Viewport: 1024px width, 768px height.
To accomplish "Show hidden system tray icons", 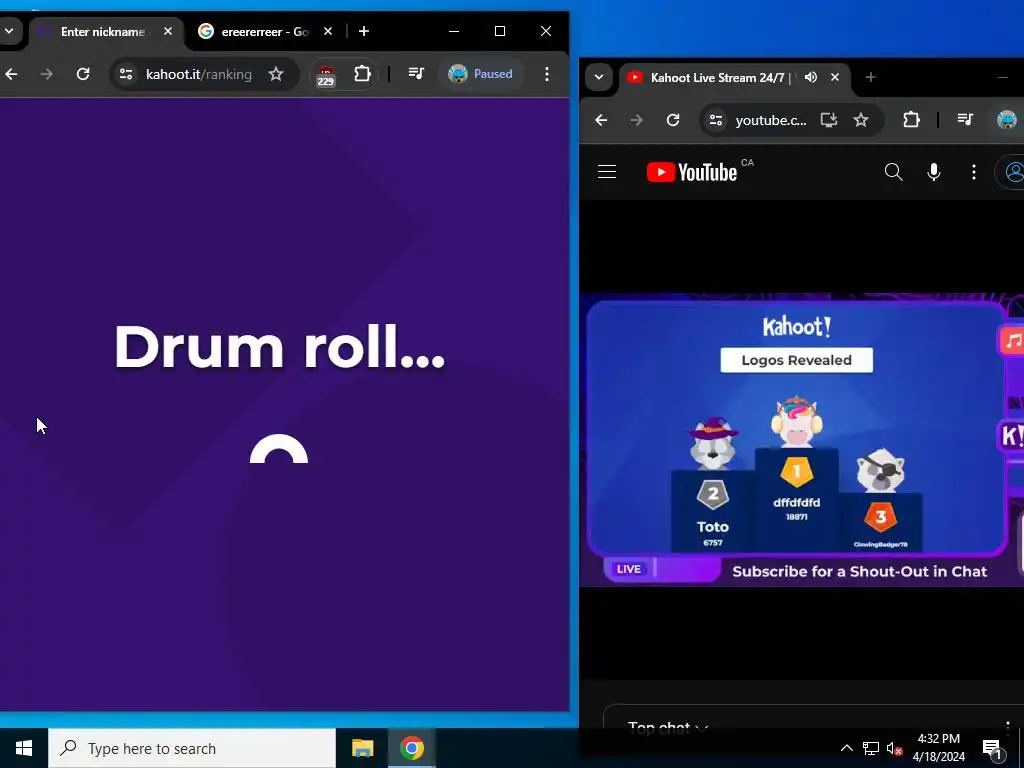I will (x=846, y=748).
